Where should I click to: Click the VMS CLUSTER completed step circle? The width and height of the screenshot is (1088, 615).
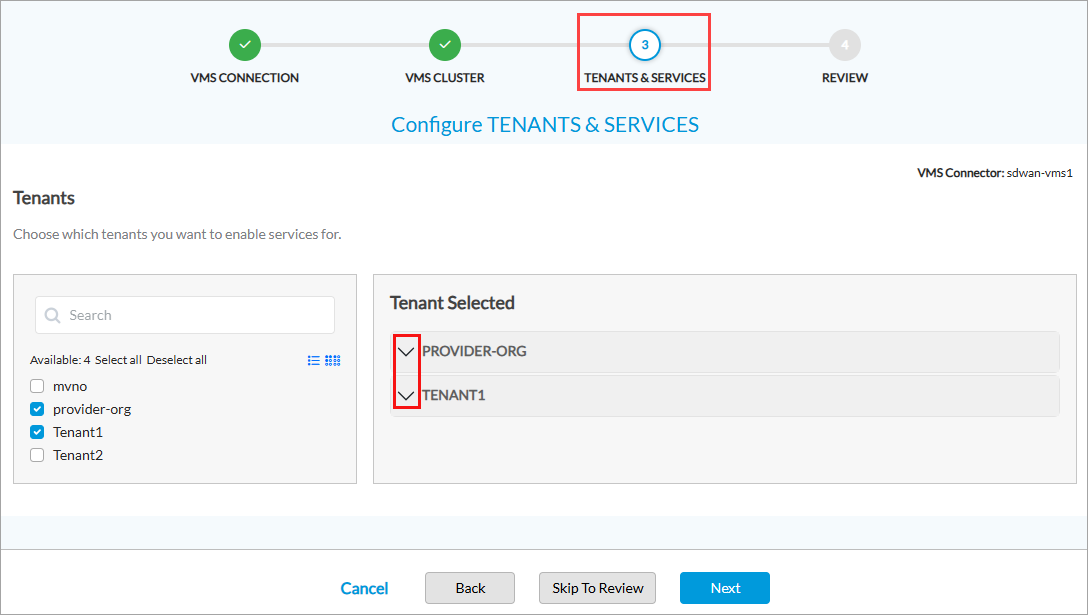445,44
